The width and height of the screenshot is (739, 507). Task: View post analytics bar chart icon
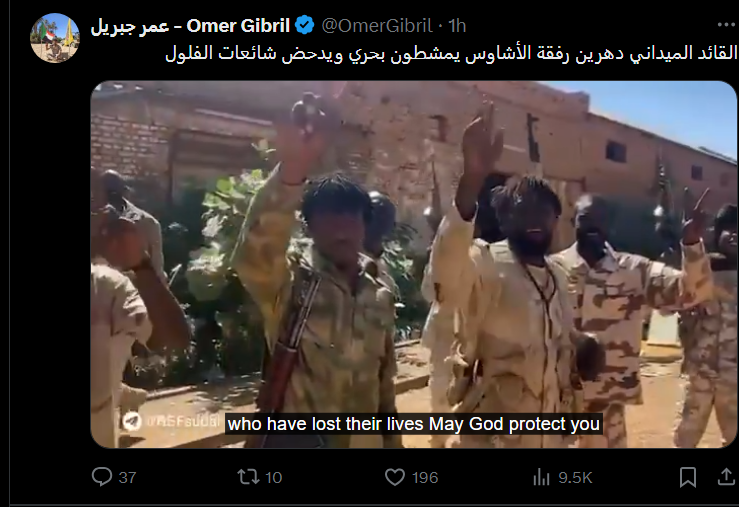pos(542,477)
